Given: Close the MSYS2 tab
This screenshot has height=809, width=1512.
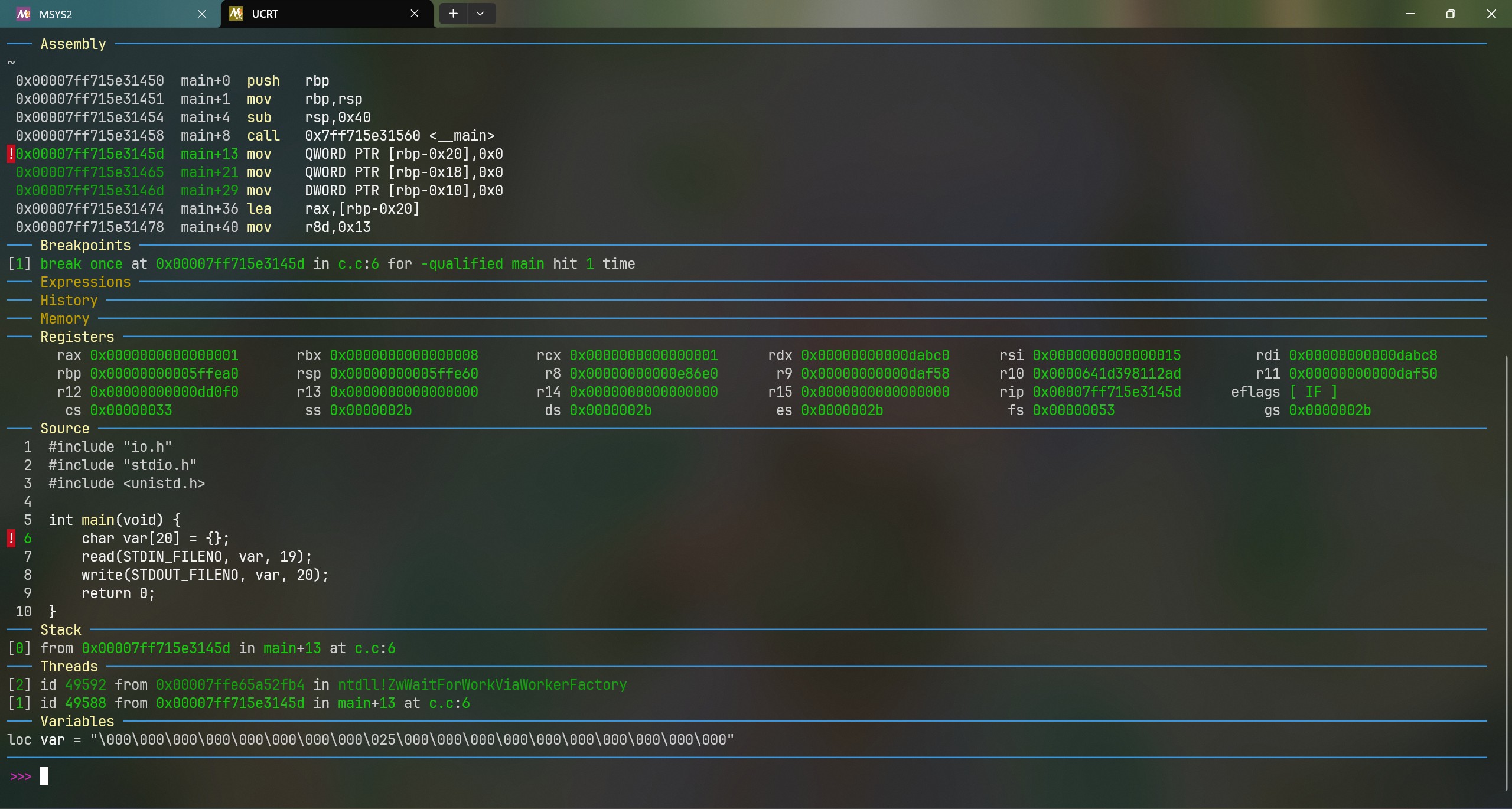Looking at the screenshot, I should (202, 14).
